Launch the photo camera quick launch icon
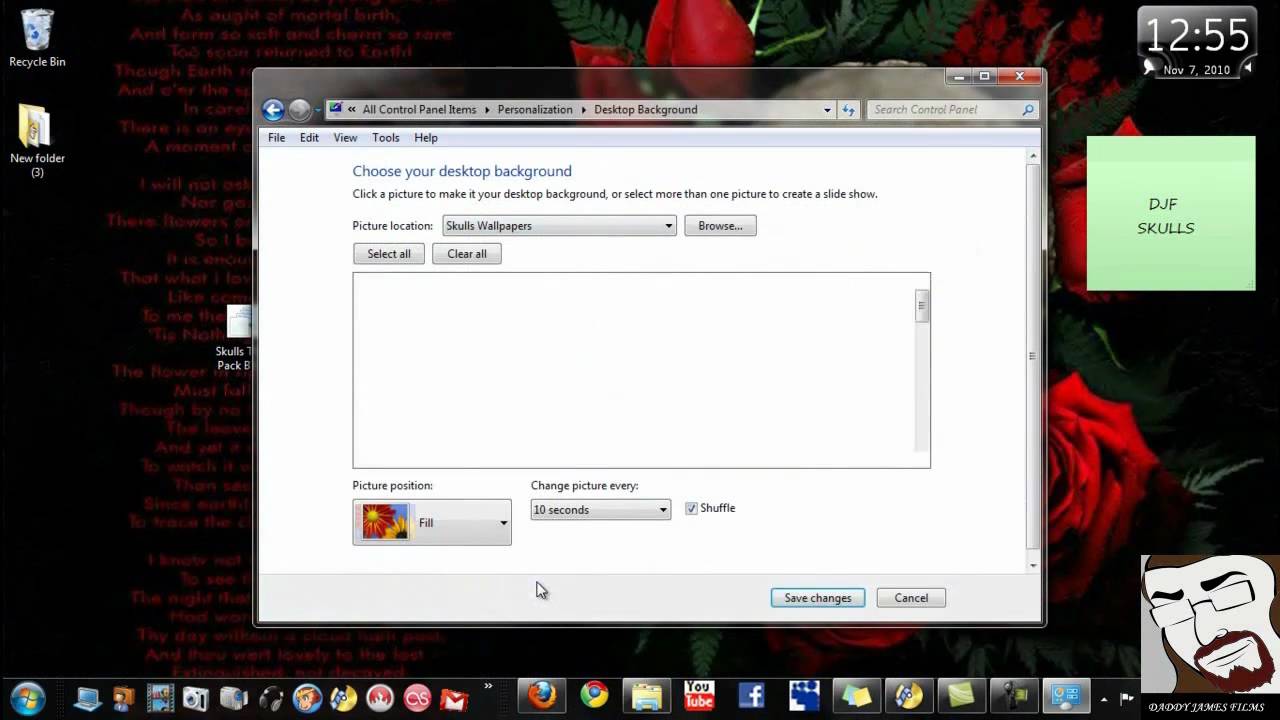 pos(196,697)
